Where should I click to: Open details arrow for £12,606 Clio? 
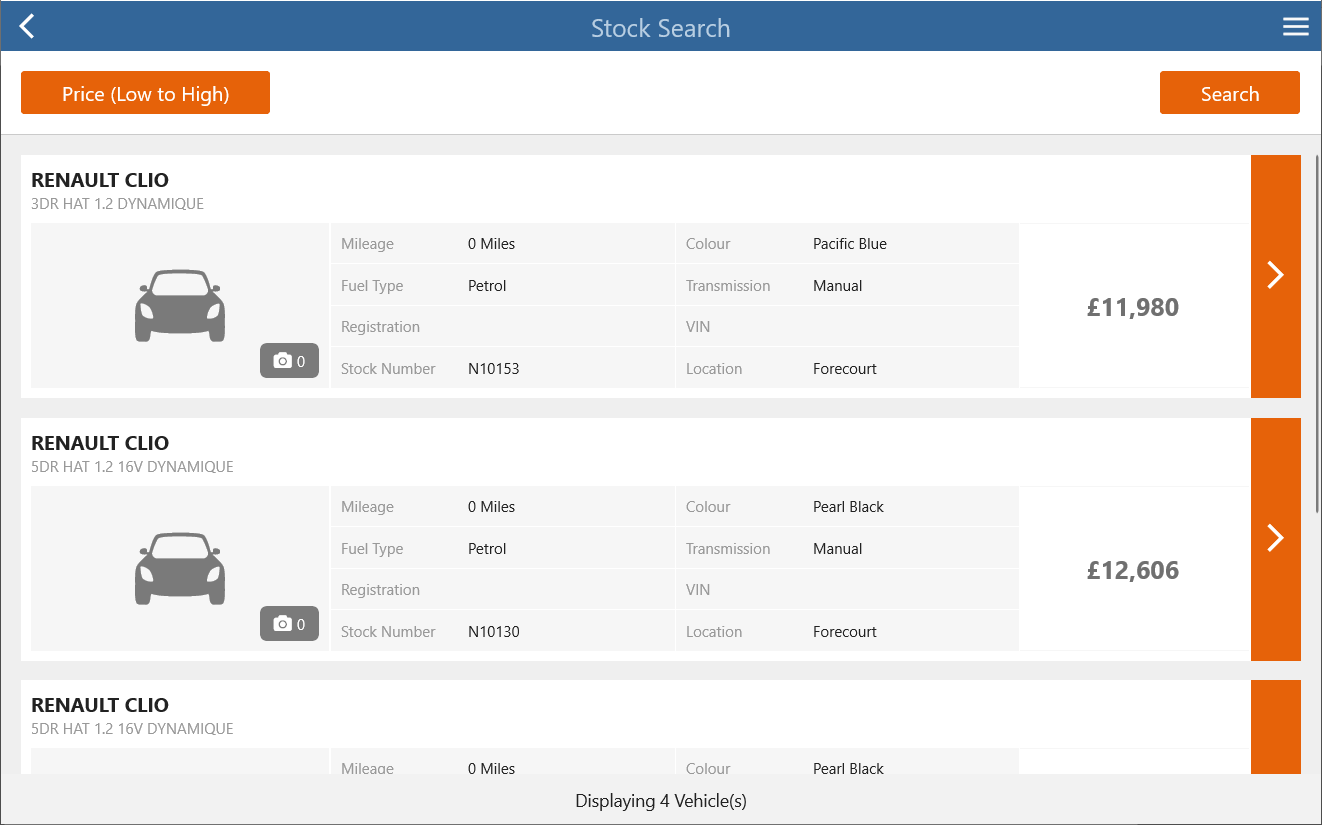1275,539
